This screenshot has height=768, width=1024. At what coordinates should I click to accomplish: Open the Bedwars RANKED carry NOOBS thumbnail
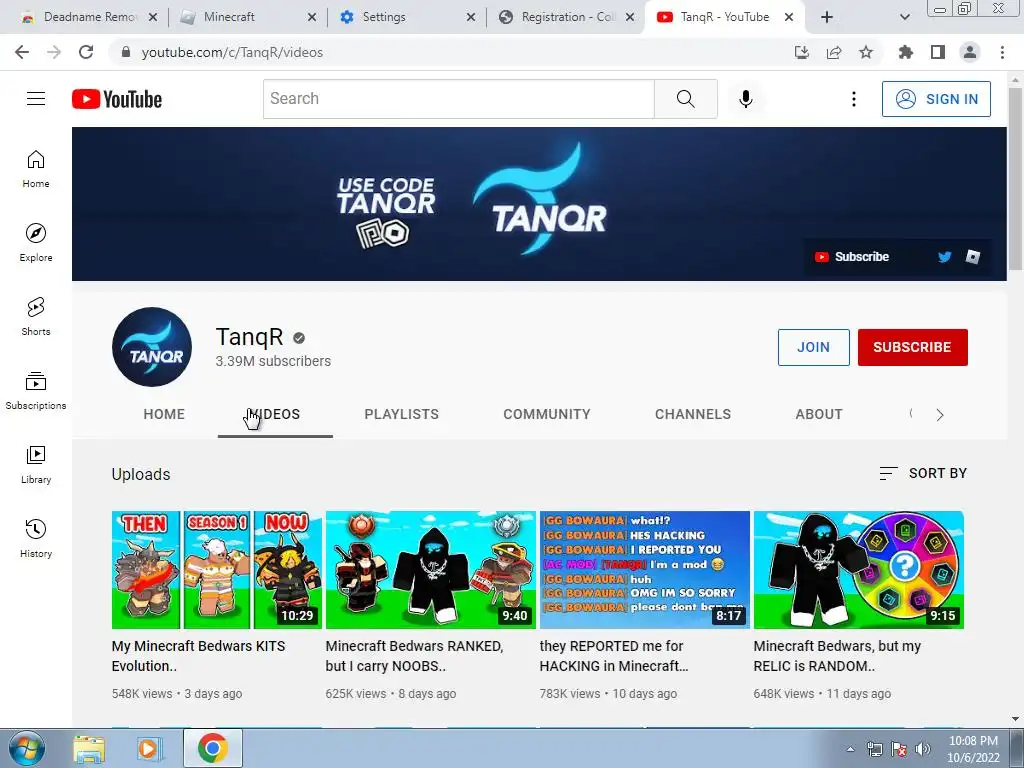[x=431, y=569]
